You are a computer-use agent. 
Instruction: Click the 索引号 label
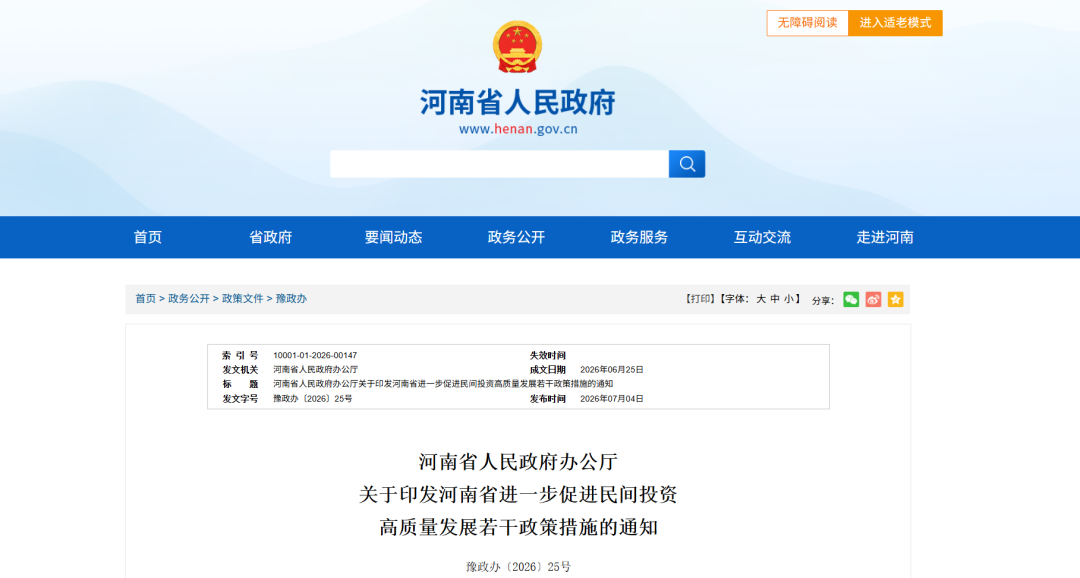pyautogui.click(x=240, y=355)
